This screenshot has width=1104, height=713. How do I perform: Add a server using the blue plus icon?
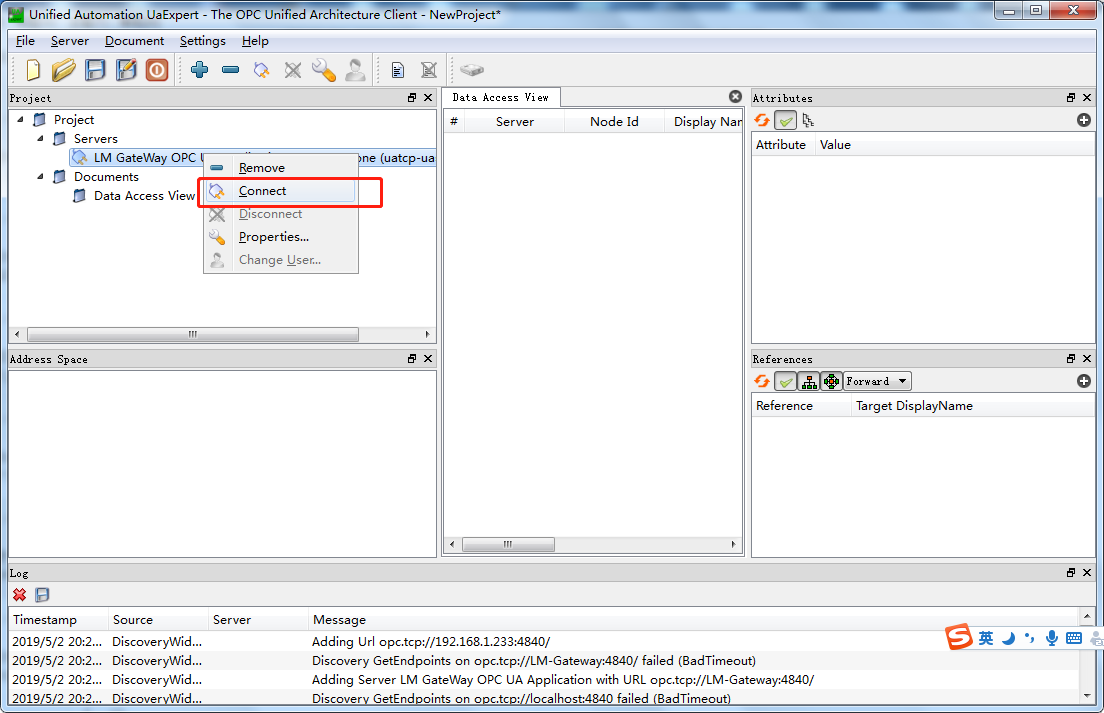[200, 70]
